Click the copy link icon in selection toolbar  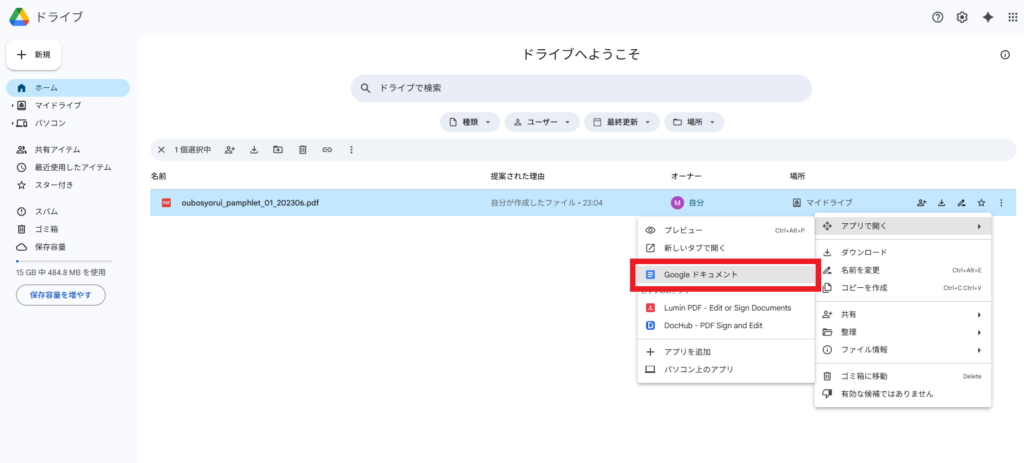point(326,150)
